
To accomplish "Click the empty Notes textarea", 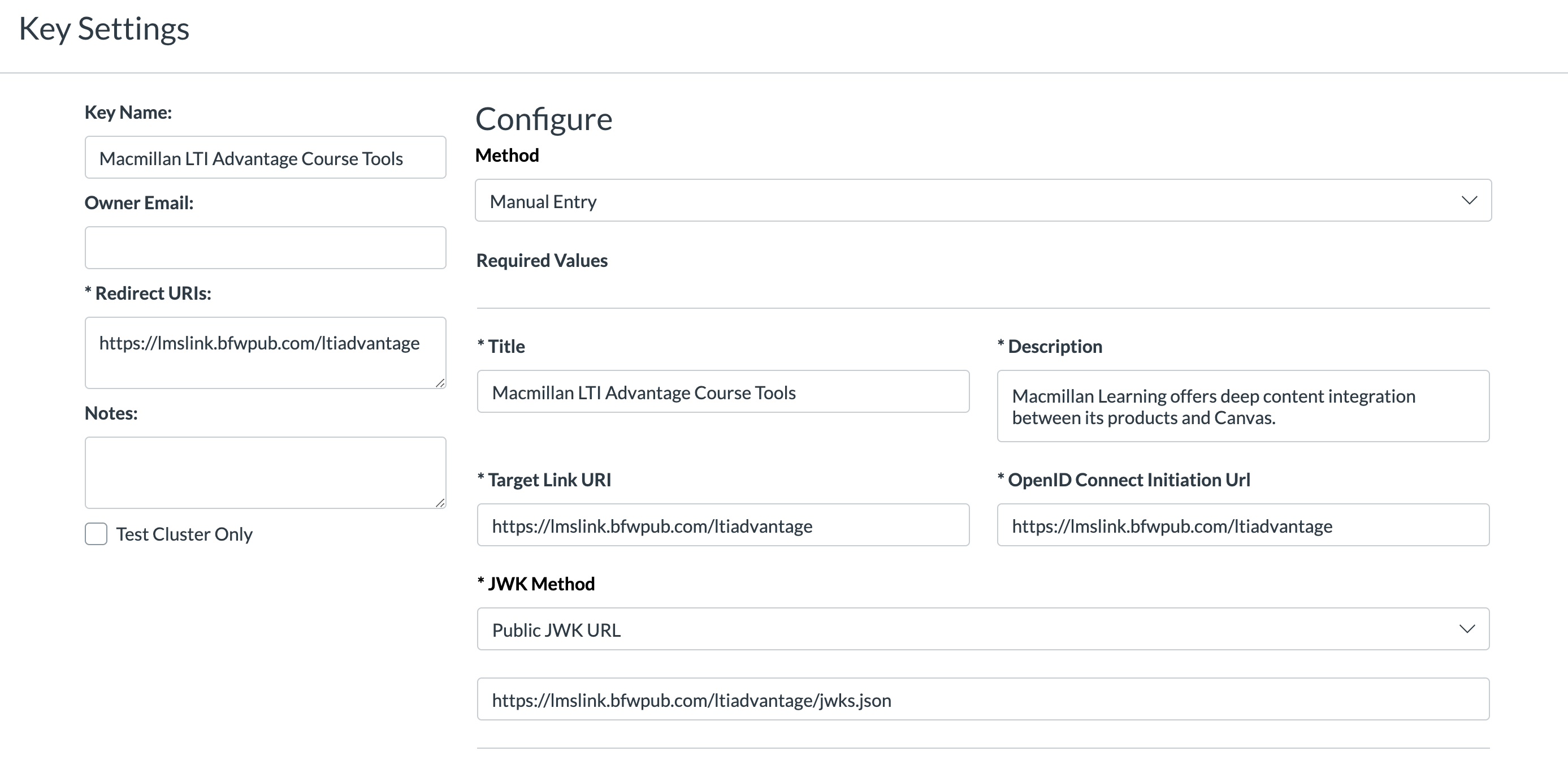I will (265, 473).
